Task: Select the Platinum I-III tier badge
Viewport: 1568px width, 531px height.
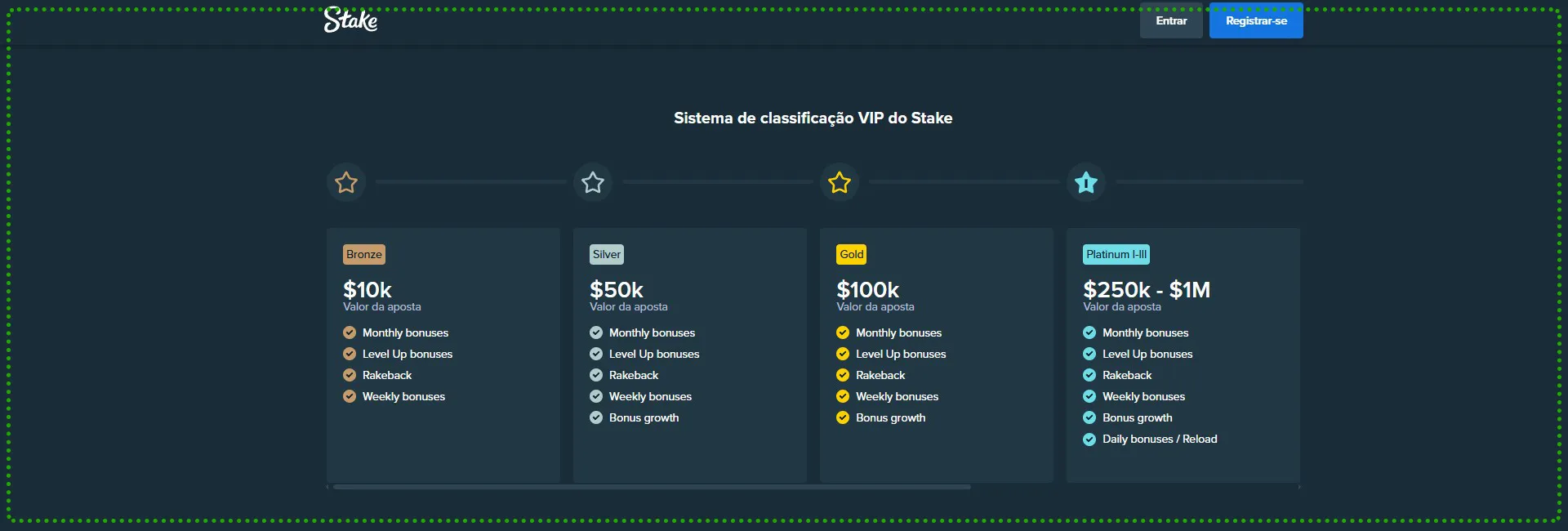Action: (1116, 254)
